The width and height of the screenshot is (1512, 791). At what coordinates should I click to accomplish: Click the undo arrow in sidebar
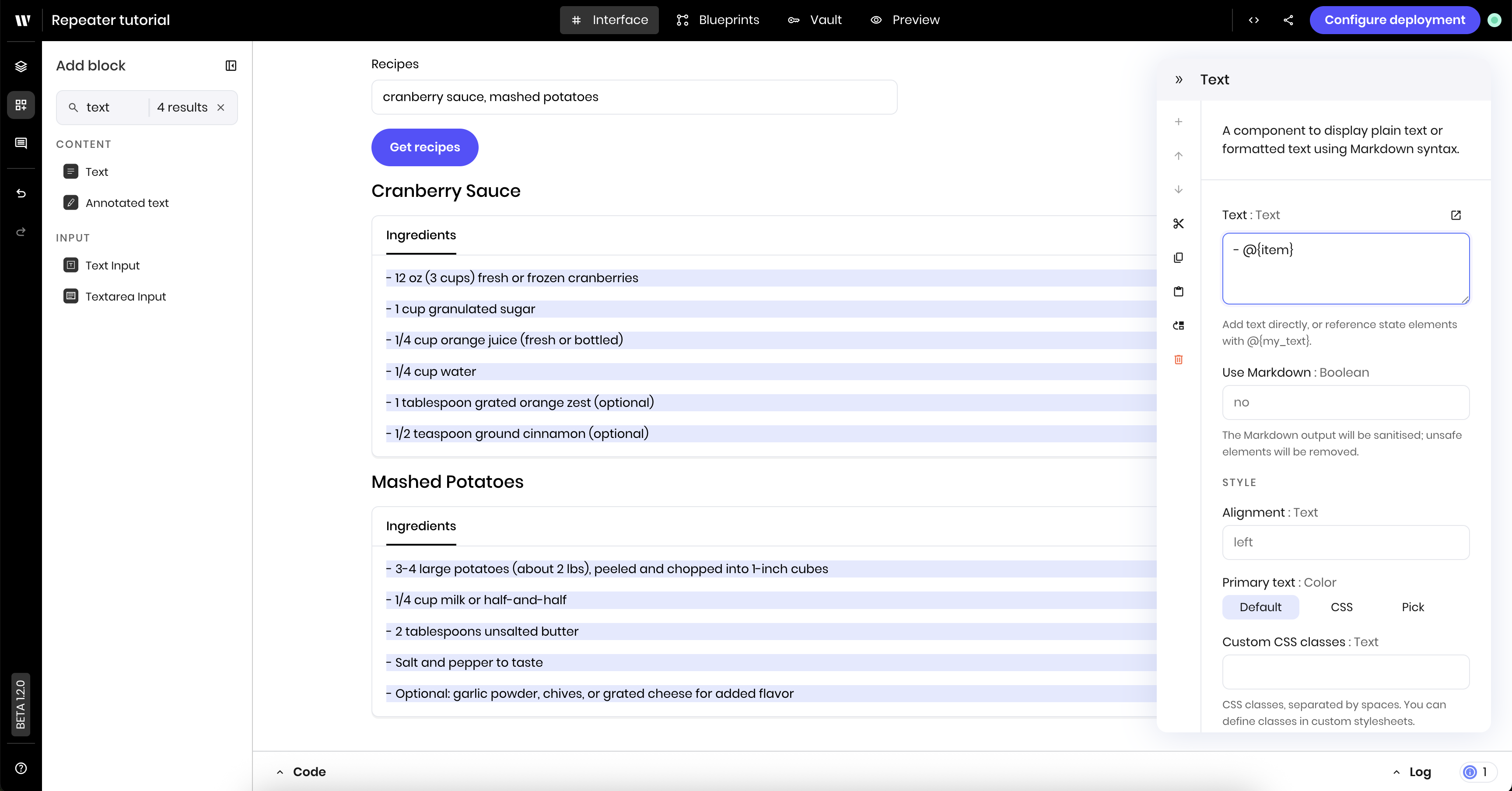point(21,194)
